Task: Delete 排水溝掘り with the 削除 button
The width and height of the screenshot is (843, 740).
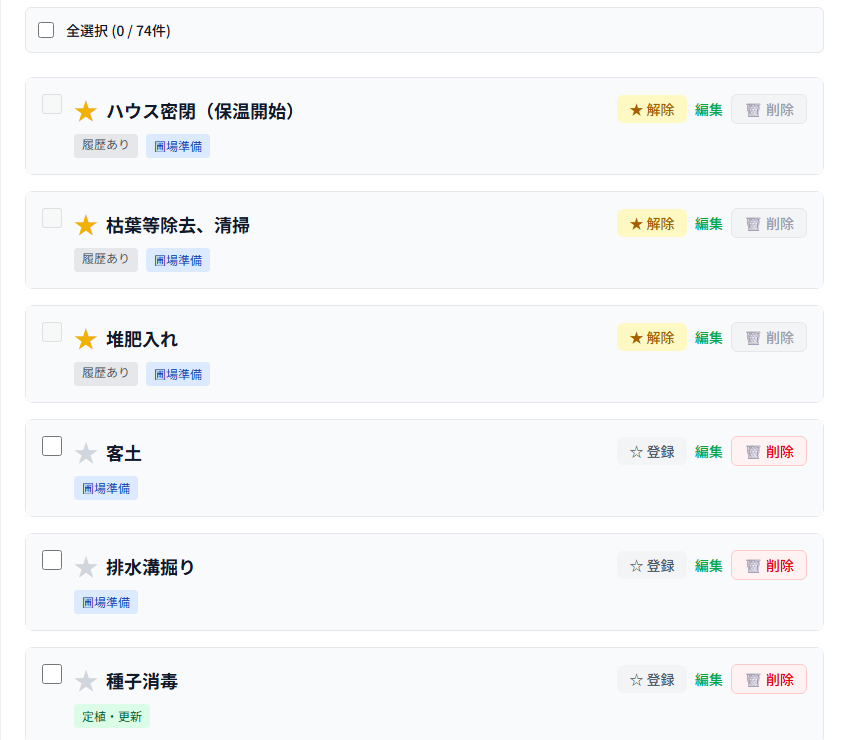Action: point(768,566)
